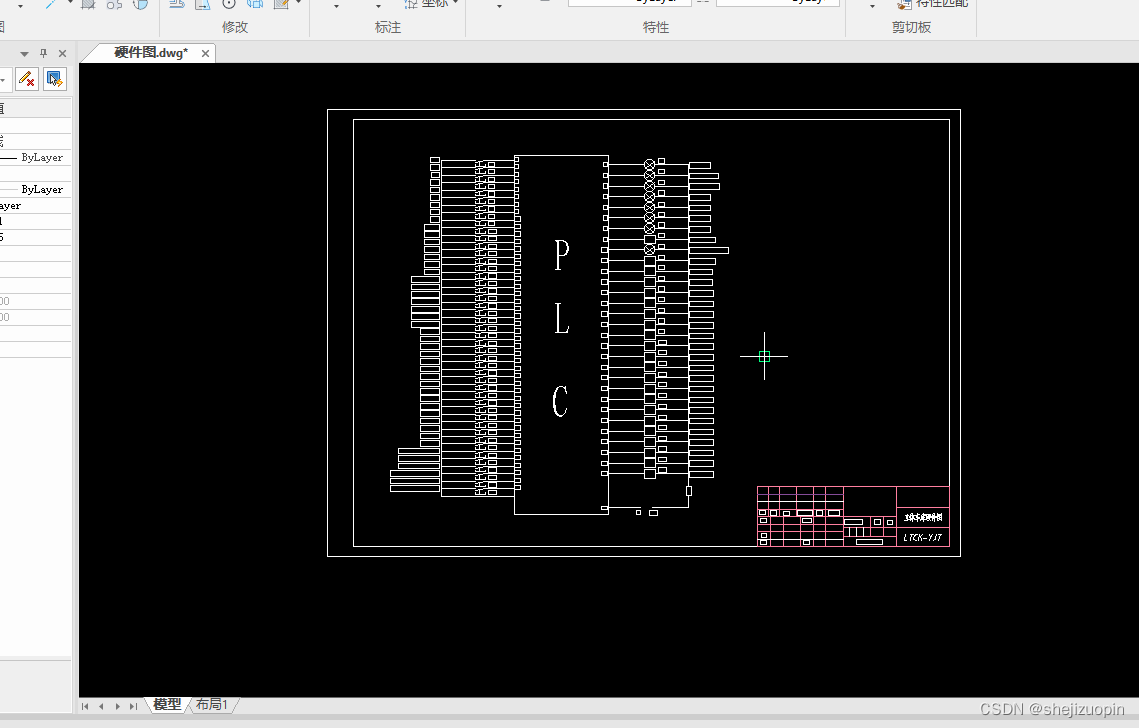
Task: Switch to the 布局1 layout tab
Action: [212, 704]
